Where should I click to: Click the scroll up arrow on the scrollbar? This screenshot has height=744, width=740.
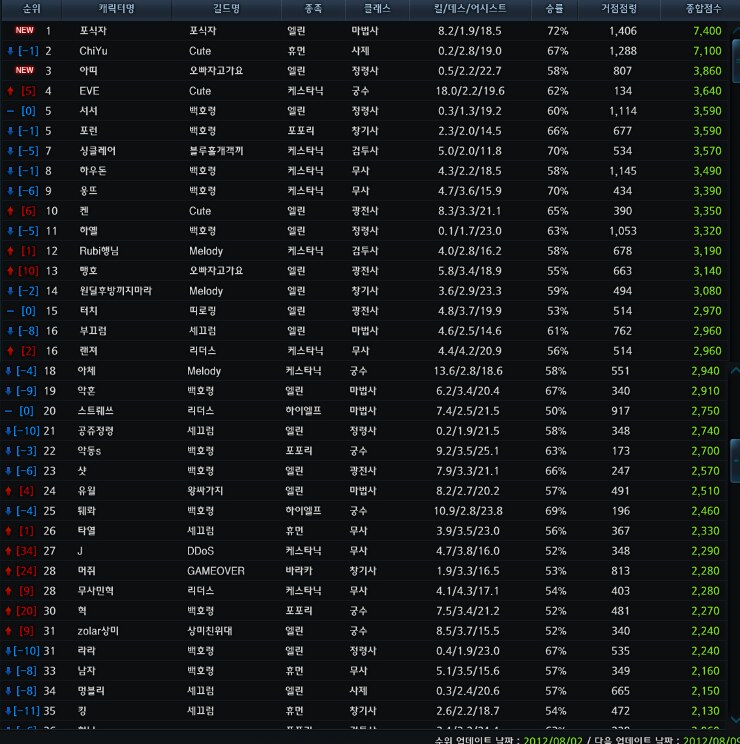coord(735,370)
